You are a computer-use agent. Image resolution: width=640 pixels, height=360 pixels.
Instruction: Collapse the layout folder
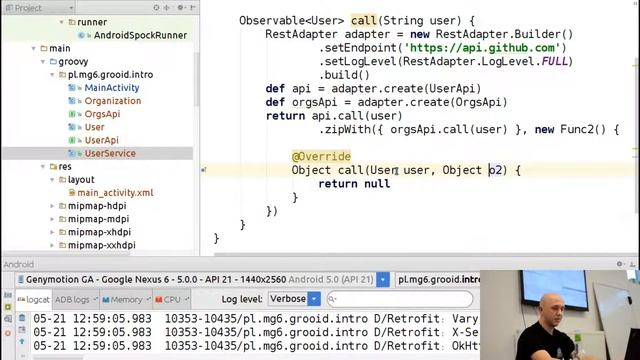(x=52, y=180)
